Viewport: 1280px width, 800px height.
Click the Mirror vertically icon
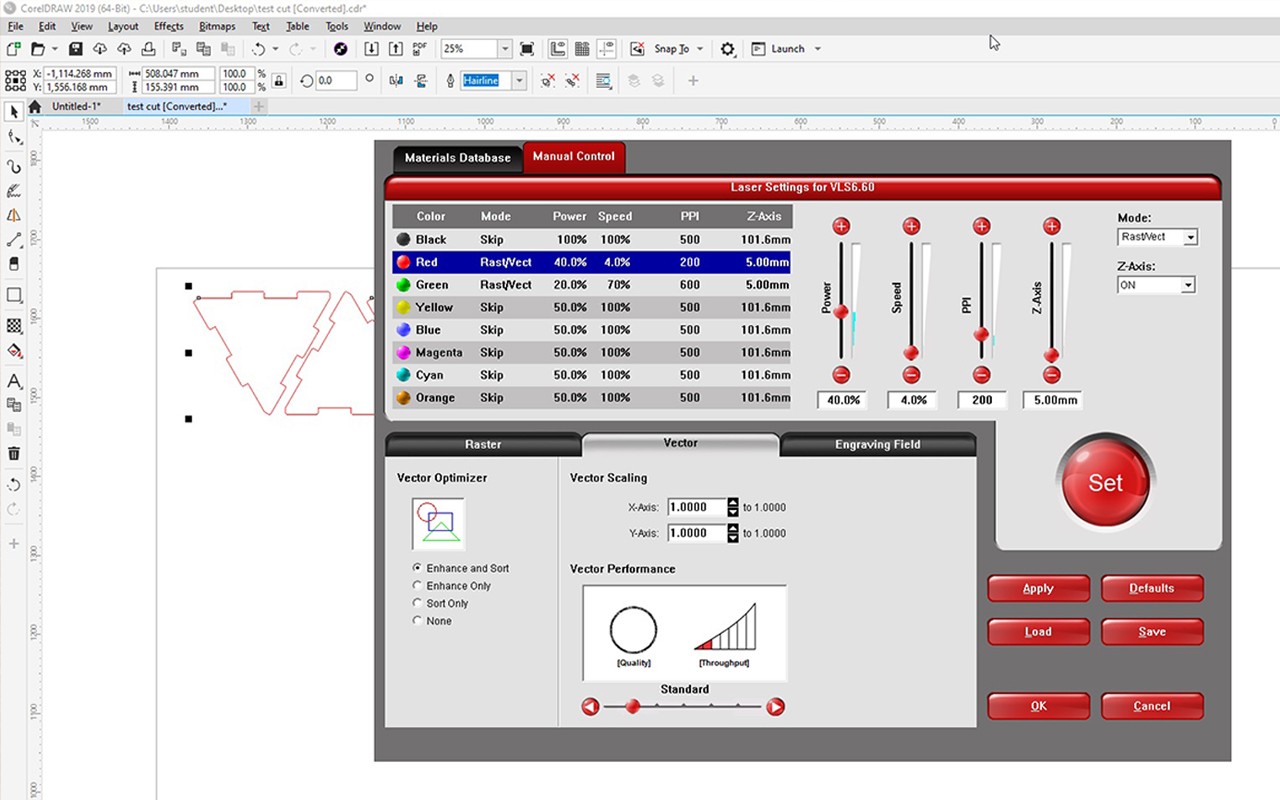tap(421, 81)
